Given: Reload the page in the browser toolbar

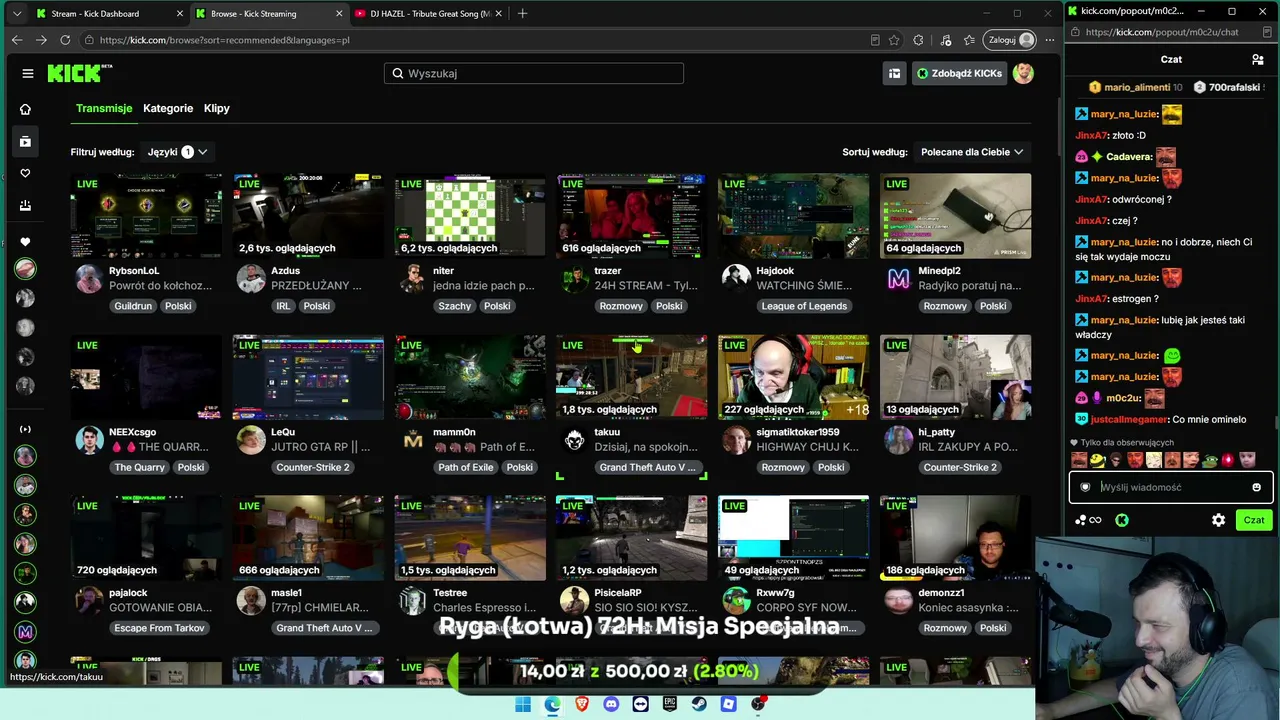Looking at the screenshot, I should coord(65,40).
